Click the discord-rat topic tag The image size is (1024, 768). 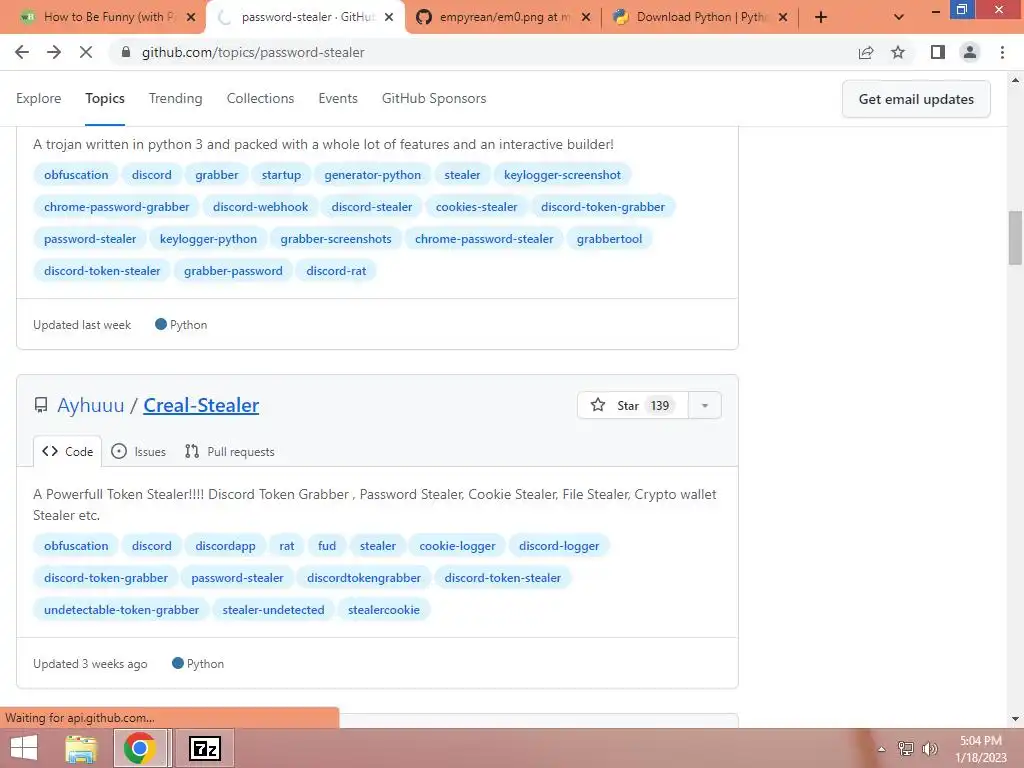(x=336, y=271)
